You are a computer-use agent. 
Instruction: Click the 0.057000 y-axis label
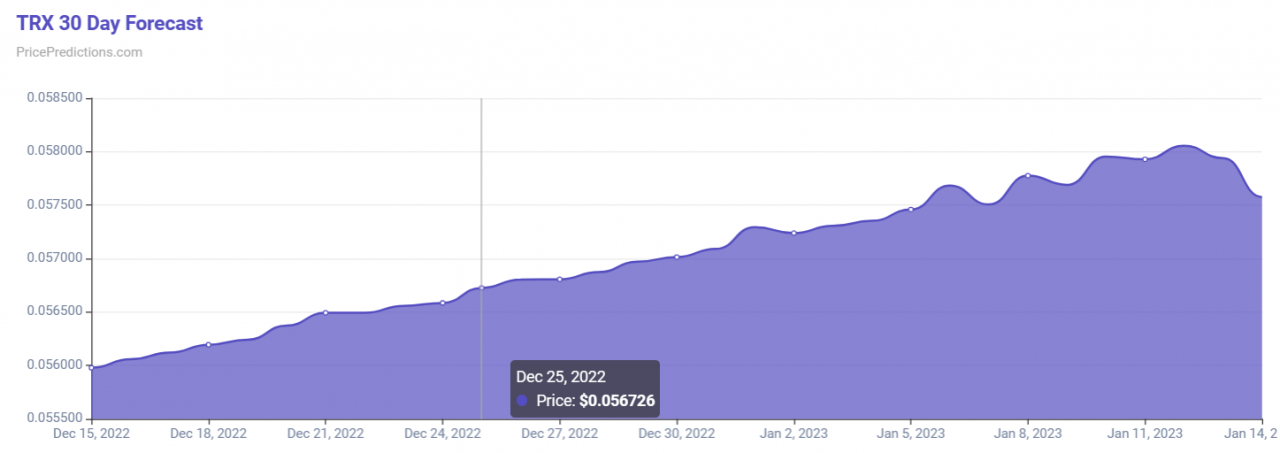tap(54, 258)
